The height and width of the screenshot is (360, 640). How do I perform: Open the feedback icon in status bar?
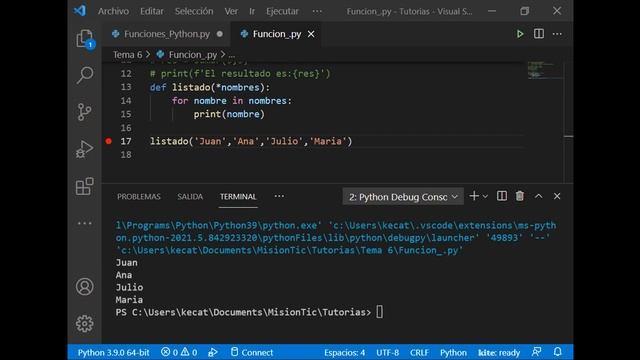coord(537,352)
